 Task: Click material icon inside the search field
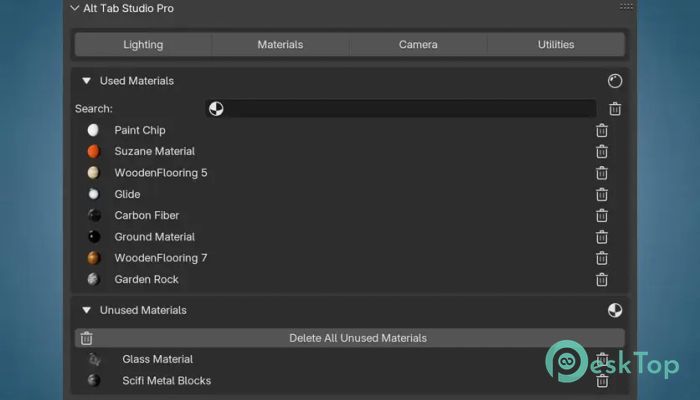click(x=216, y=108)
